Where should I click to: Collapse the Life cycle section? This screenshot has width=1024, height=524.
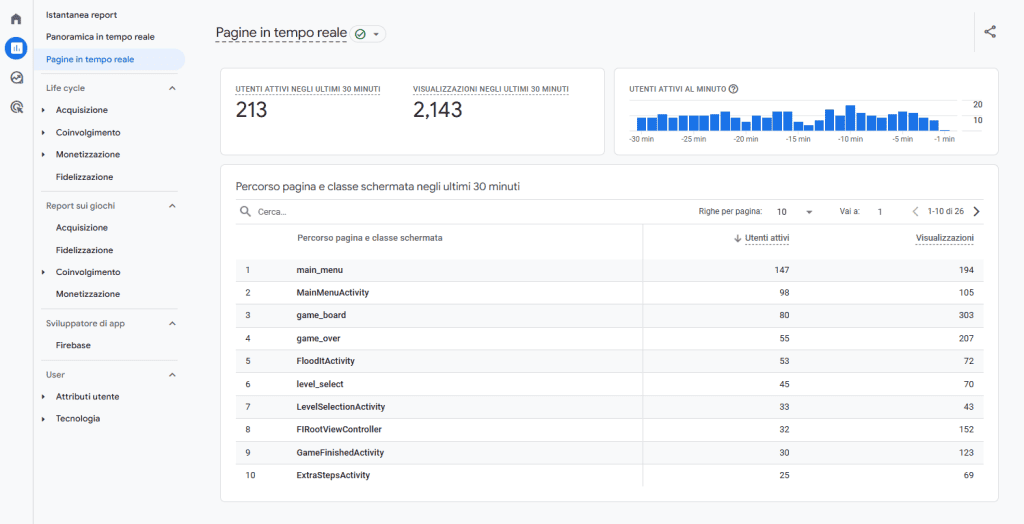tap(172, 88)
